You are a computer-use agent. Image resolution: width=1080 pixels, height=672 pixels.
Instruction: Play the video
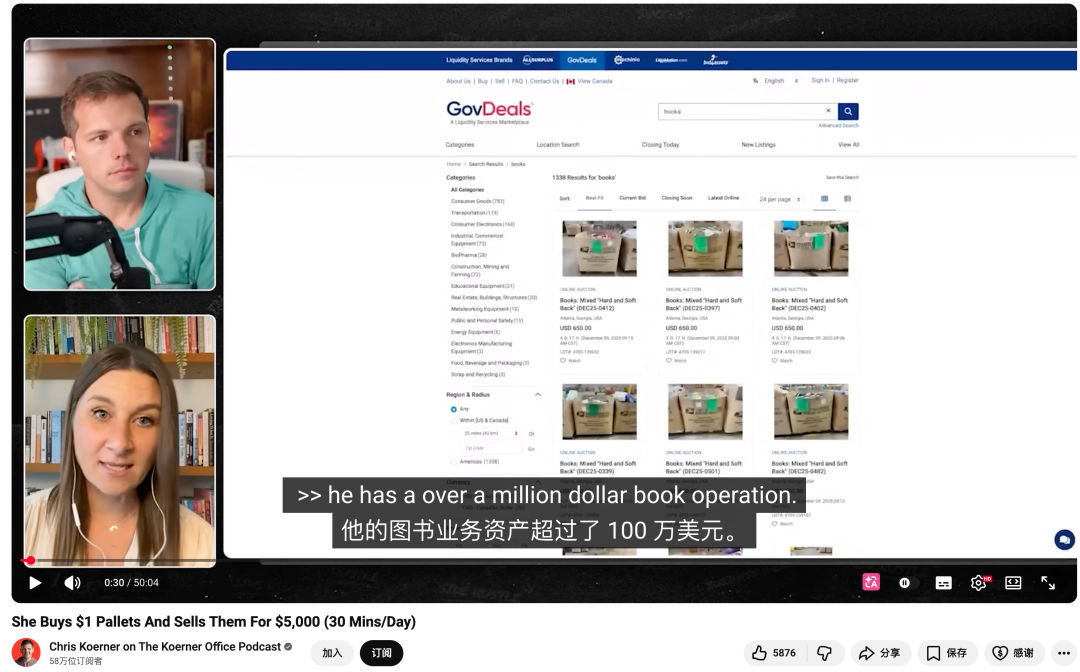[x=35, y=583]
